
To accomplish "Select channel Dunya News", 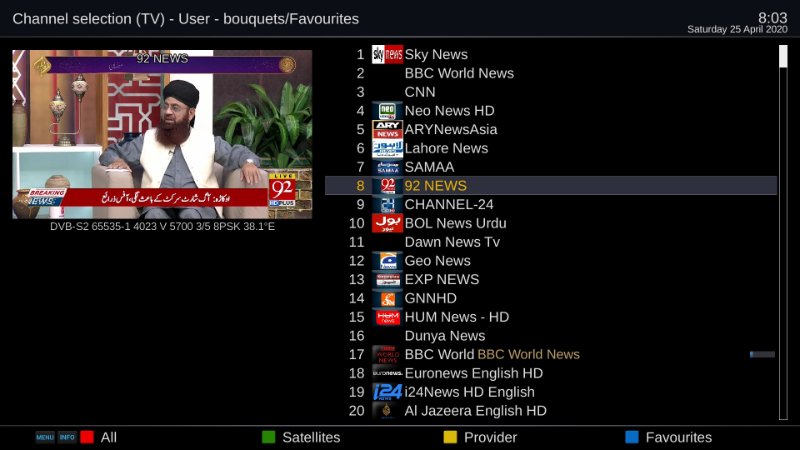I will click(x=551, y=336).
